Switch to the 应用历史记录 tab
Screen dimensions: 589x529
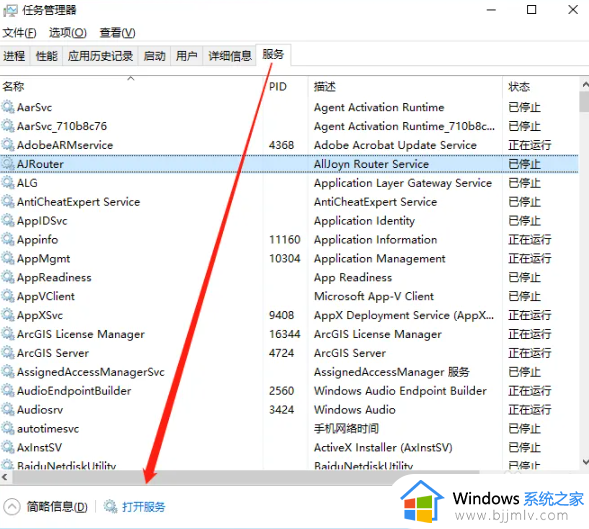point(100,56)
